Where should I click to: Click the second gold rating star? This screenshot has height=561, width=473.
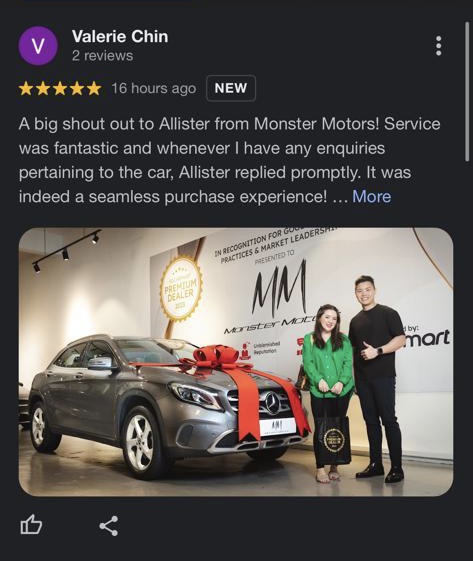[x=43, y=88]
